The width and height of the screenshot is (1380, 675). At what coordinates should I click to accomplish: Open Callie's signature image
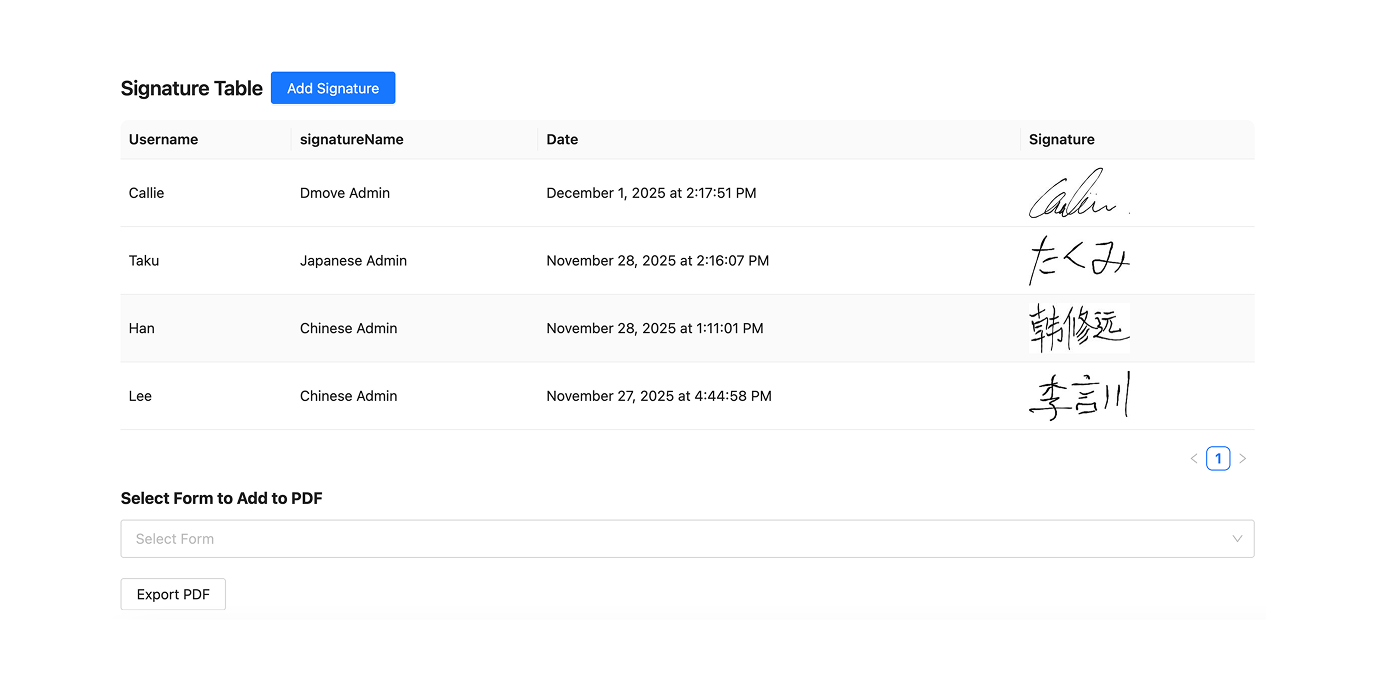click(1079, 194)
